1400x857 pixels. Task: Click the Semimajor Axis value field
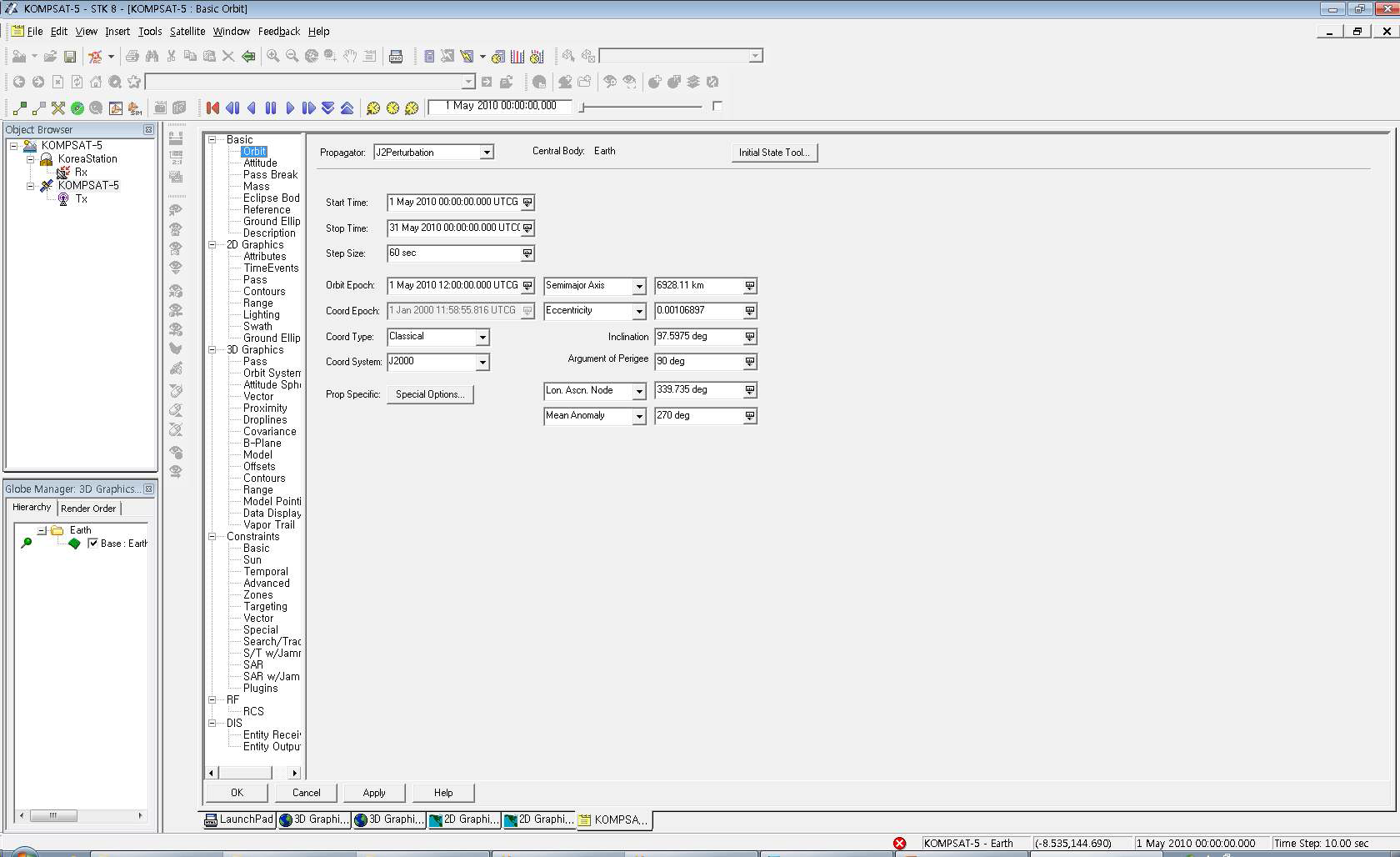point(699,286)
